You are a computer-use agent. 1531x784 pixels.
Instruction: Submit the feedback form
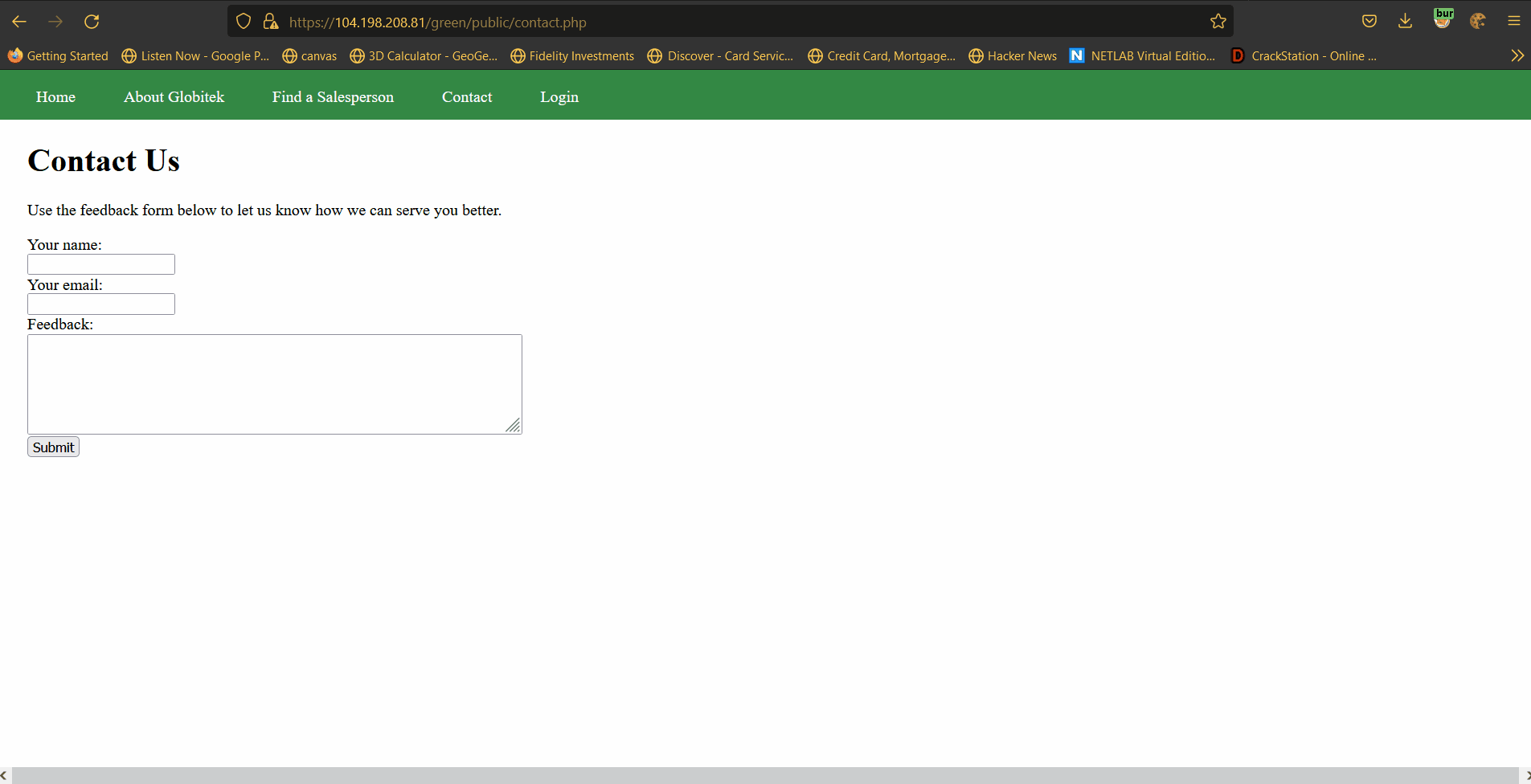[53, 447]
